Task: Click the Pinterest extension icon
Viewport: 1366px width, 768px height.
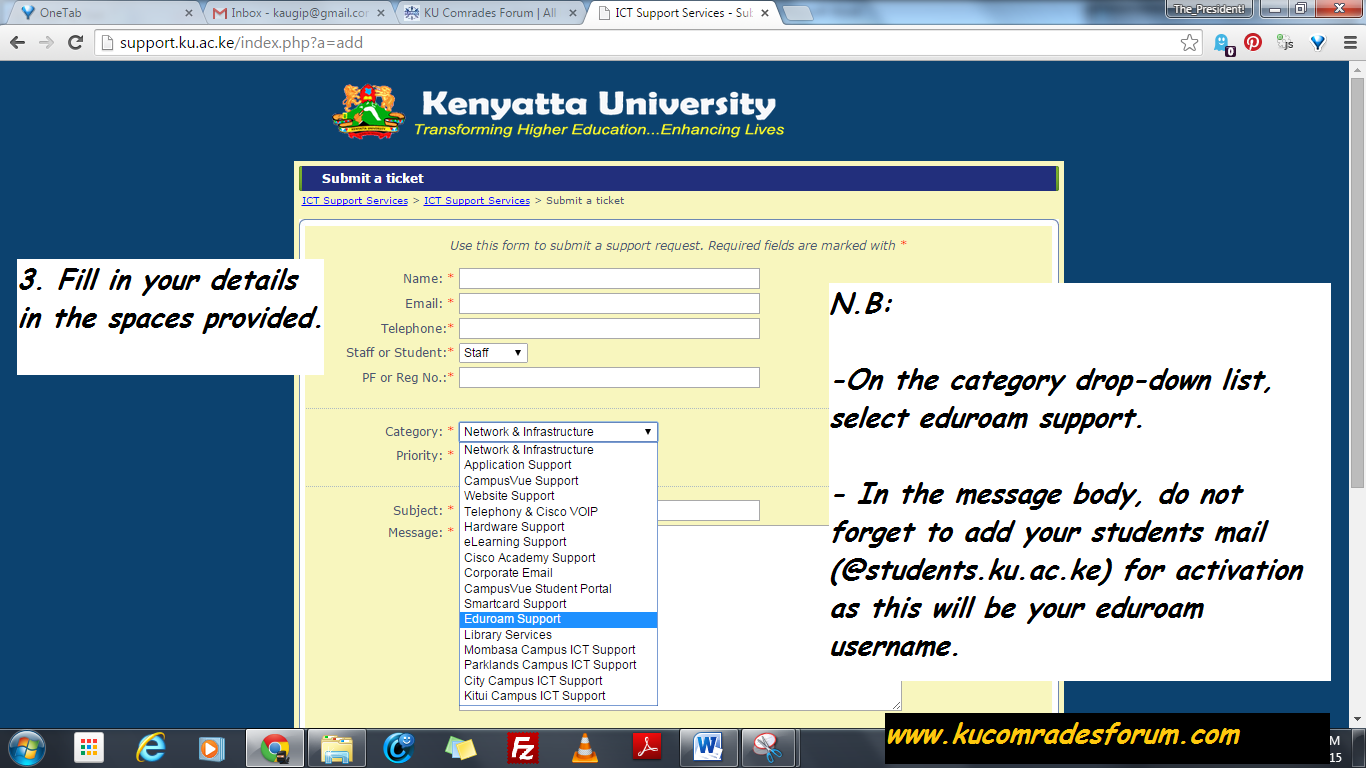Action: [x=1253, y=42]
